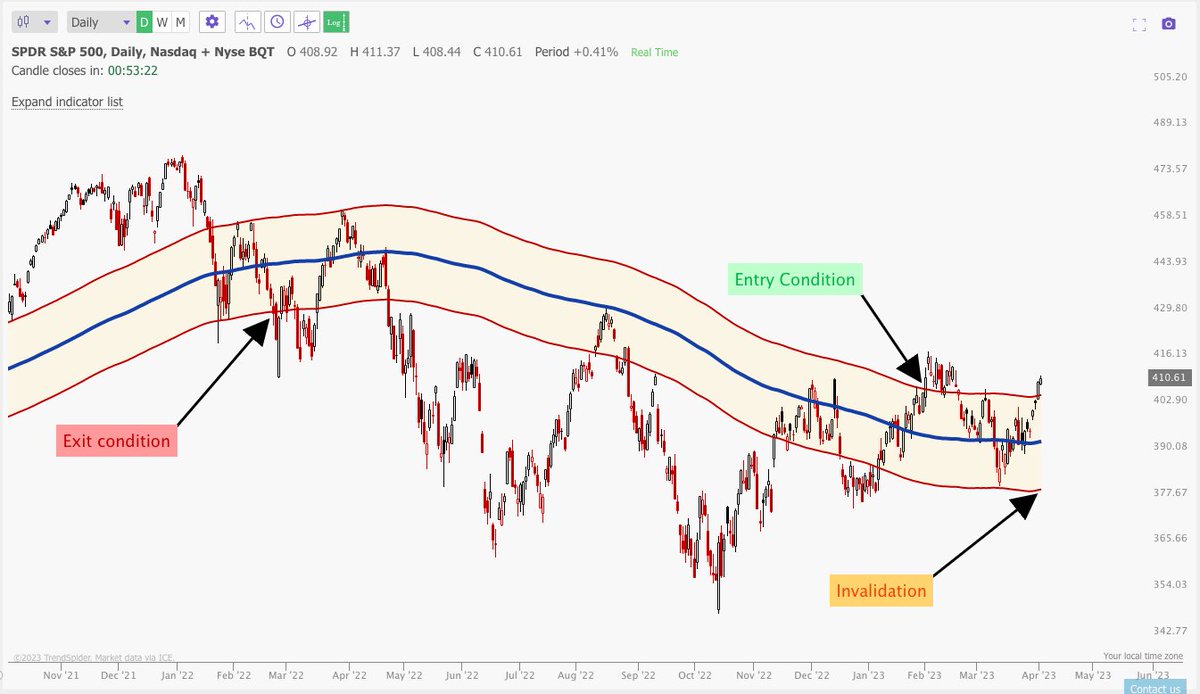This screenshot has height=694, width=1200.
Task: Click the 342.77 price axis label
Action: coord(1168,630)
